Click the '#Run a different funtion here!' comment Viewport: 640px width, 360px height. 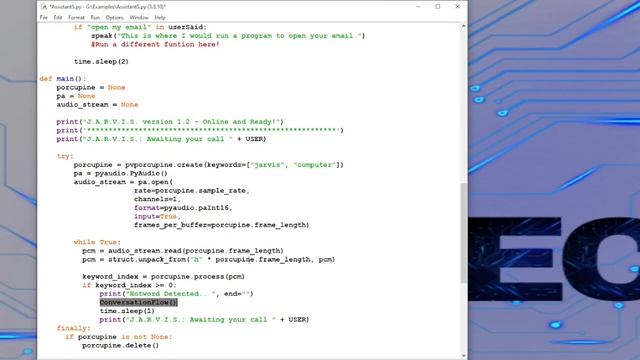[x=155, y=44]
